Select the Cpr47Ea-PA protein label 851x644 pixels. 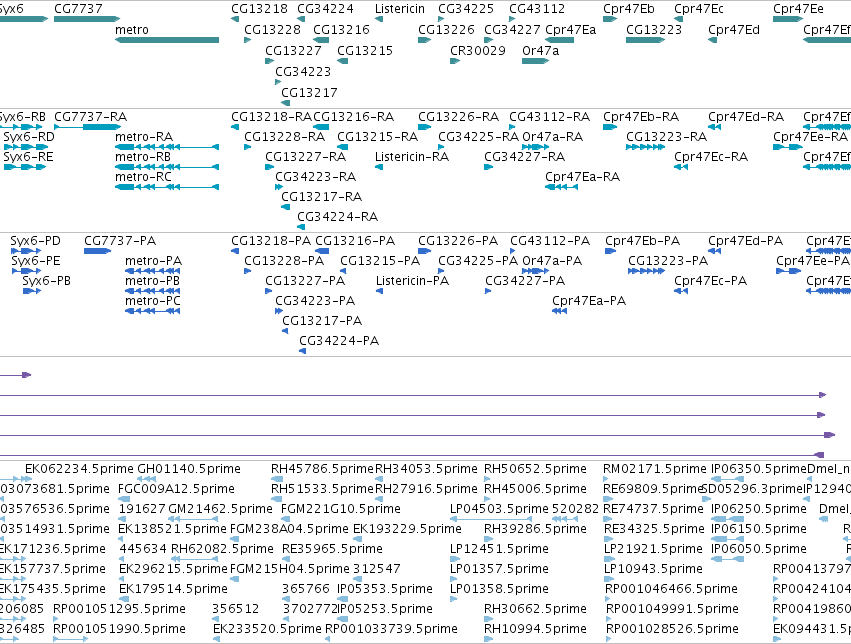point(589,301)
